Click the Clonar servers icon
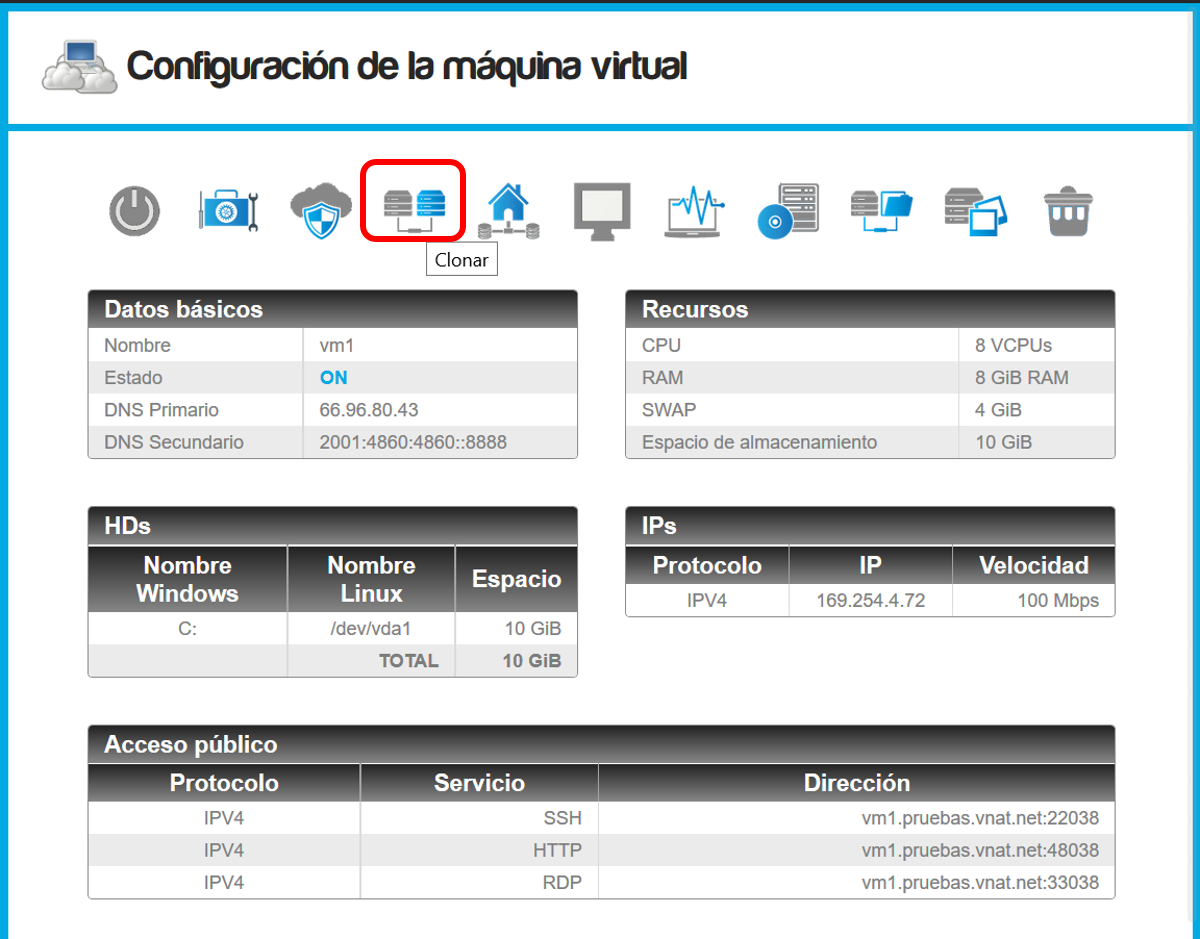Screen dimensions: 1200x939 point(413,212)
